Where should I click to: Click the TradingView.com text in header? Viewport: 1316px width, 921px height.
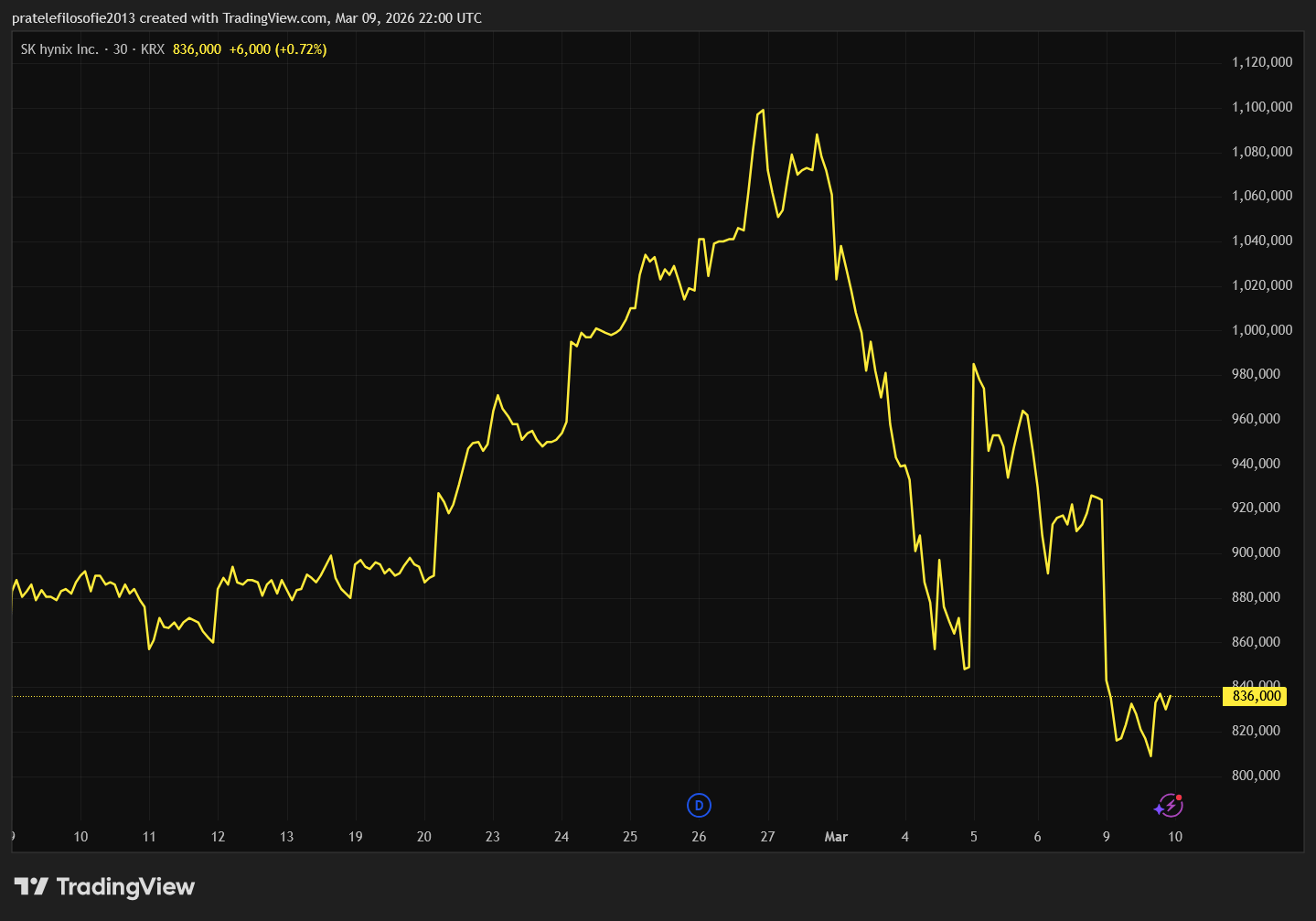point(274,18)
